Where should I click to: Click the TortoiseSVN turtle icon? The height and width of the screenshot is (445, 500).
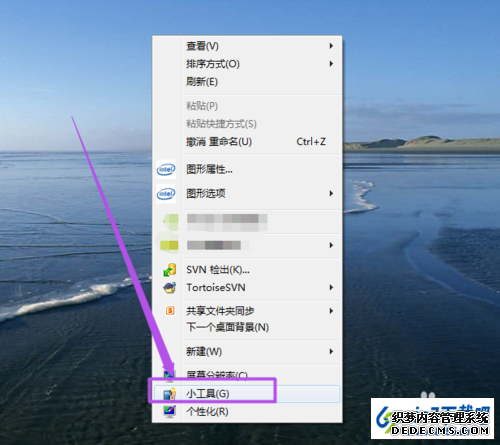click(170, 287)
